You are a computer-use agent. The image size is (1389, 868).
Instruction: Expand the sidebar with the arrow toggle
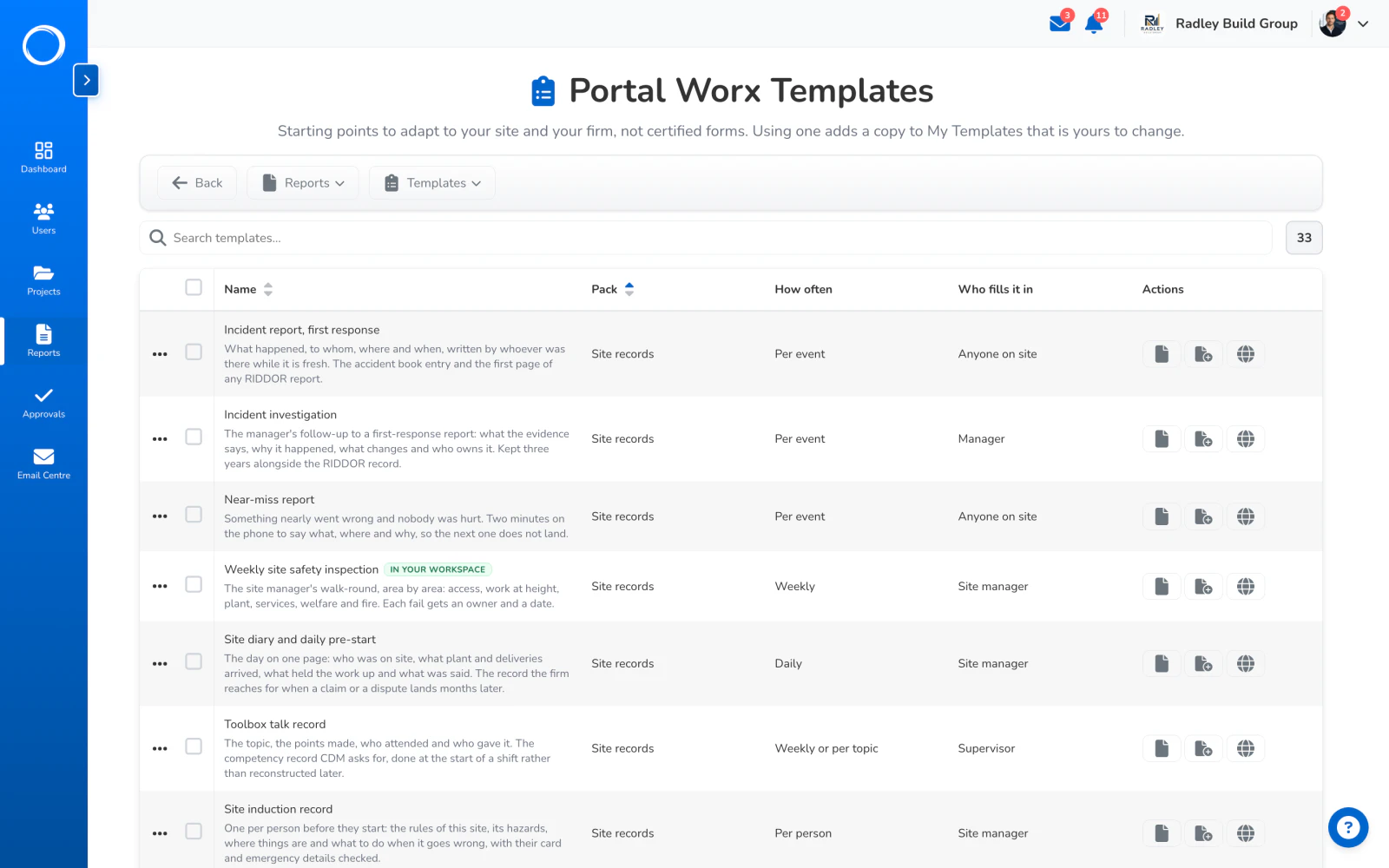86,80
